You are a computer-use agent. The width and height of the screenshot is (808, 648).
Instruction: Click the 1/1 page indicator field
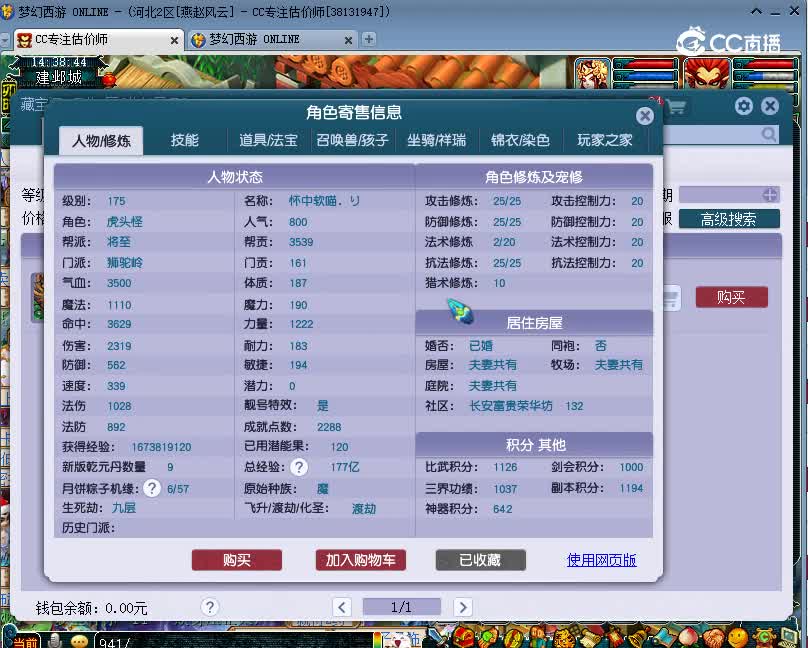401,607
